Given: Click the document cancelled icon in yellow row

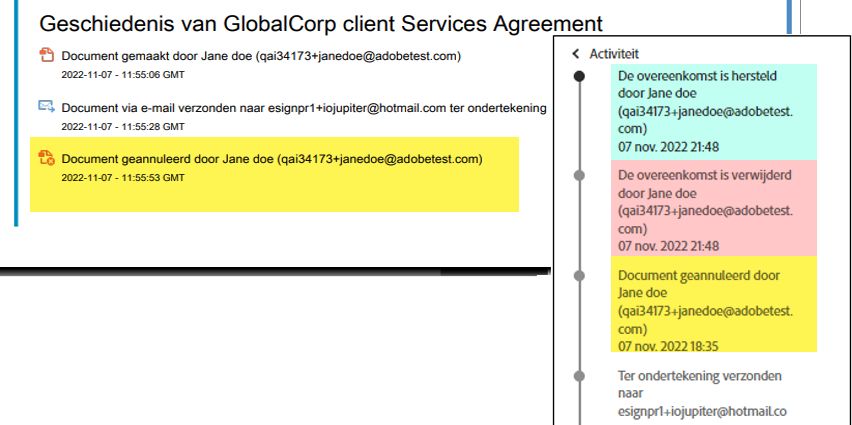Looking at the screenshot, I should point(47,158).
